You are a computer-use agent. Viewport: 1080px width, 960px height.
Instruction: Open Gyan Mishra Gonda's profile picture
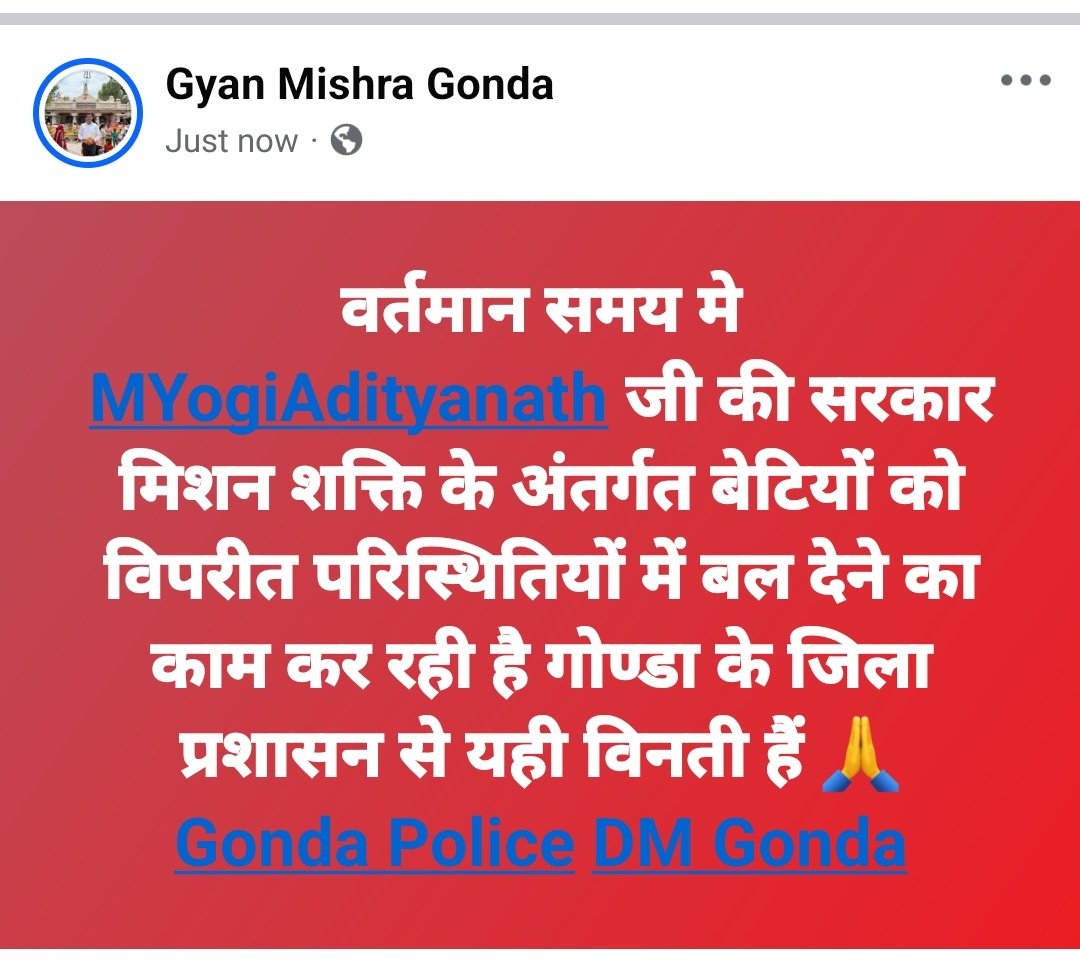tap(87, 112)
